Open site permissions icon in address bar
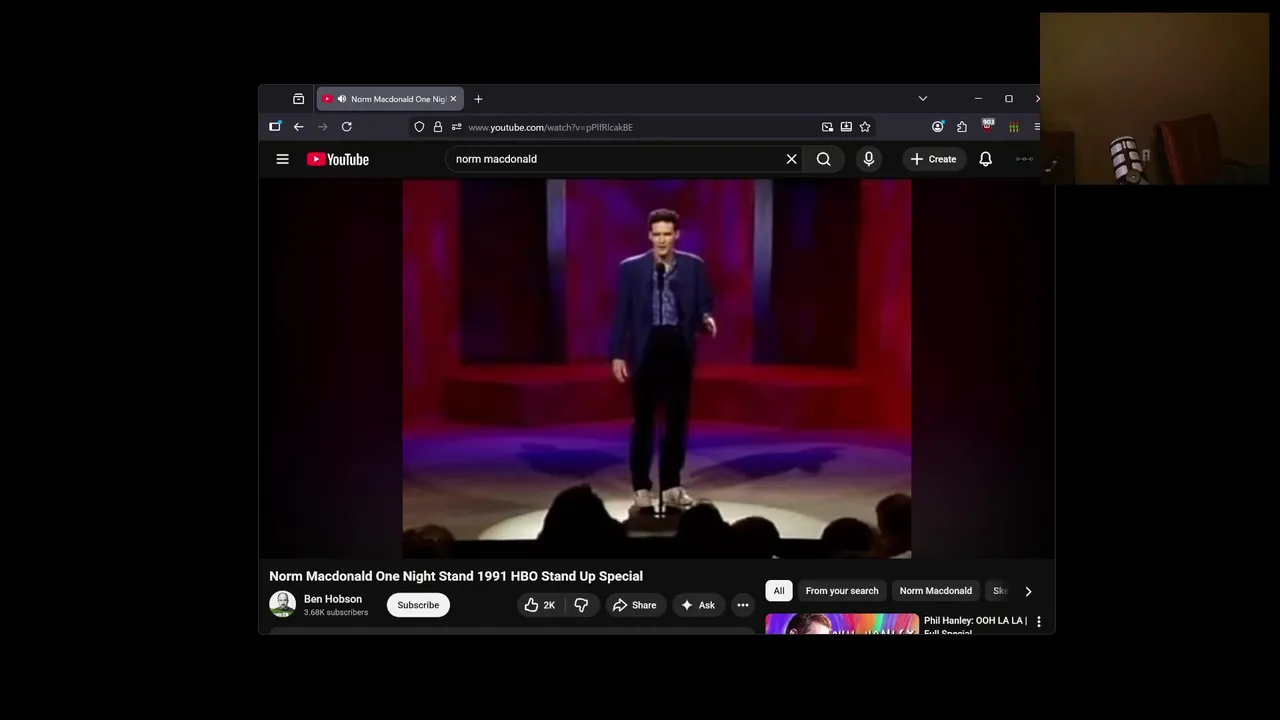1280x720 pixels. tap(456, 127)
